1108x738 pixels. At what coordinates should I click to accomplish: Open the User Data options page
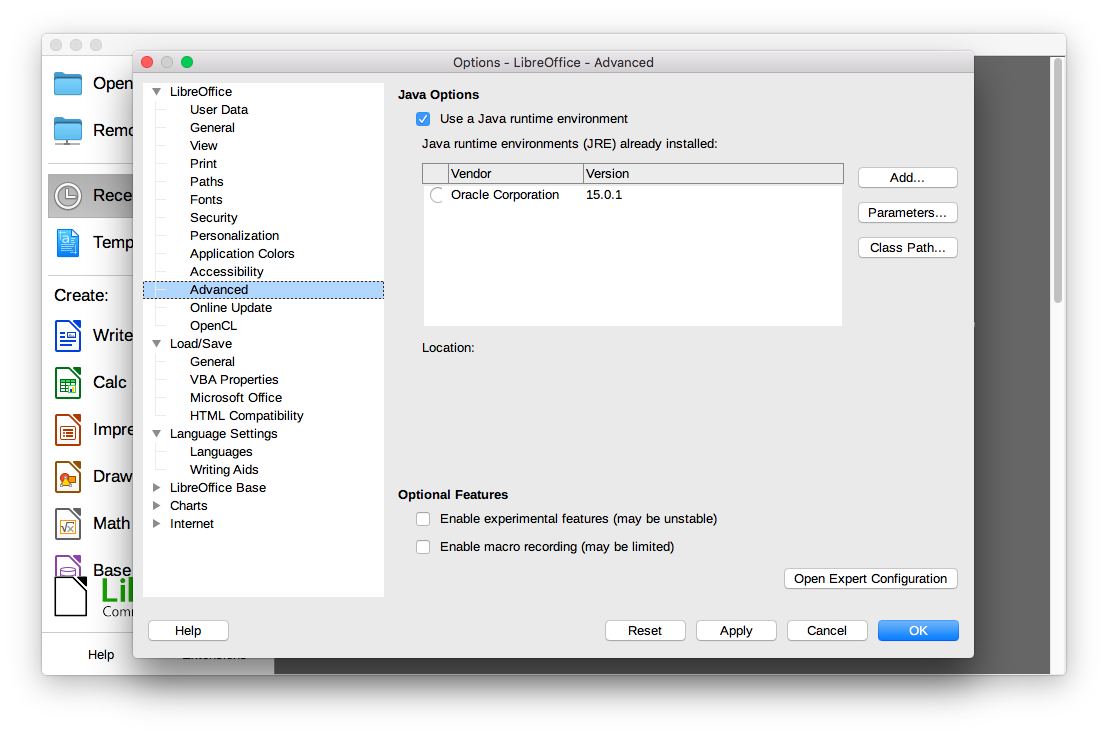tap(219, 110)
